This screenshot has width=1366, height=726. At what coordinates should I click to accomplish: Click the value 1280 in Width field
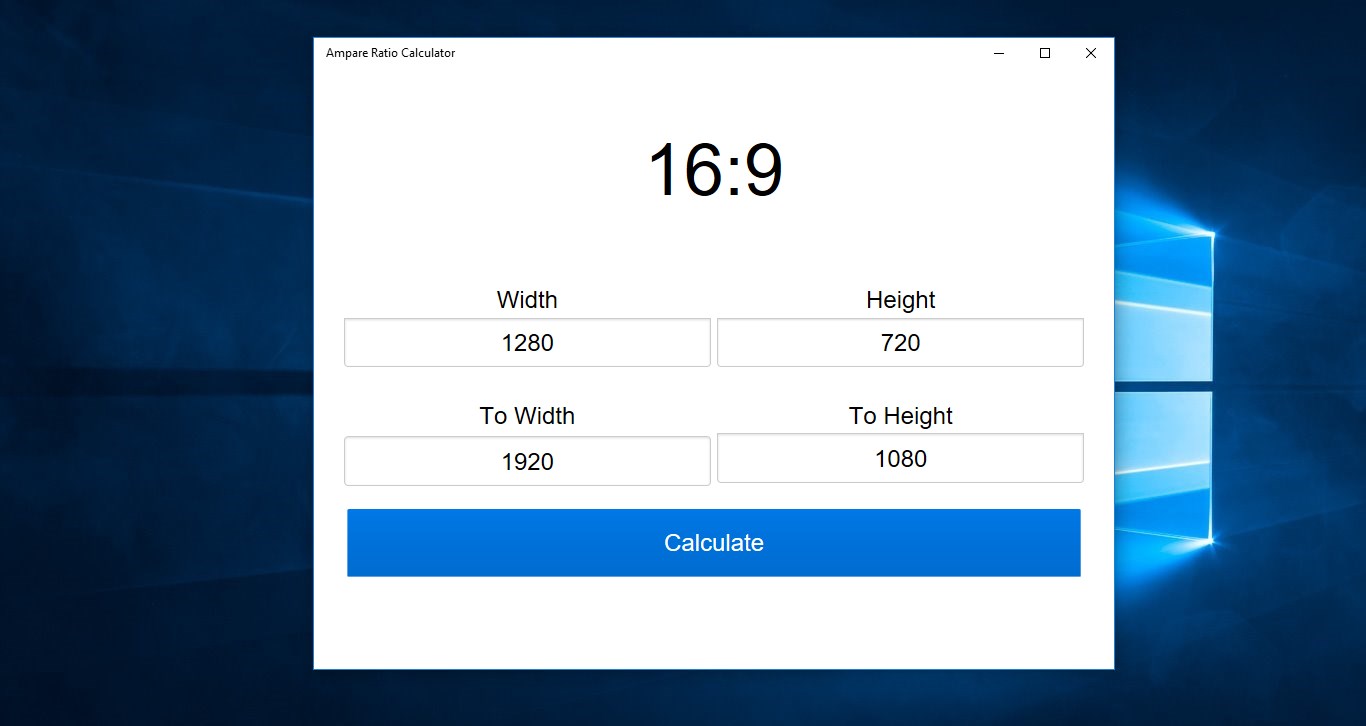click(527, 342)
